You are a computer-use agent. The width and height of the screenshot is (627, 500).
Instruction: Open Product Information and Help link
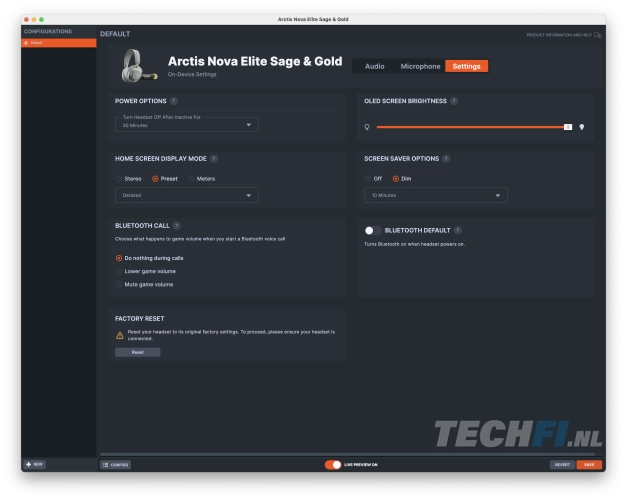tap(559, 35)
